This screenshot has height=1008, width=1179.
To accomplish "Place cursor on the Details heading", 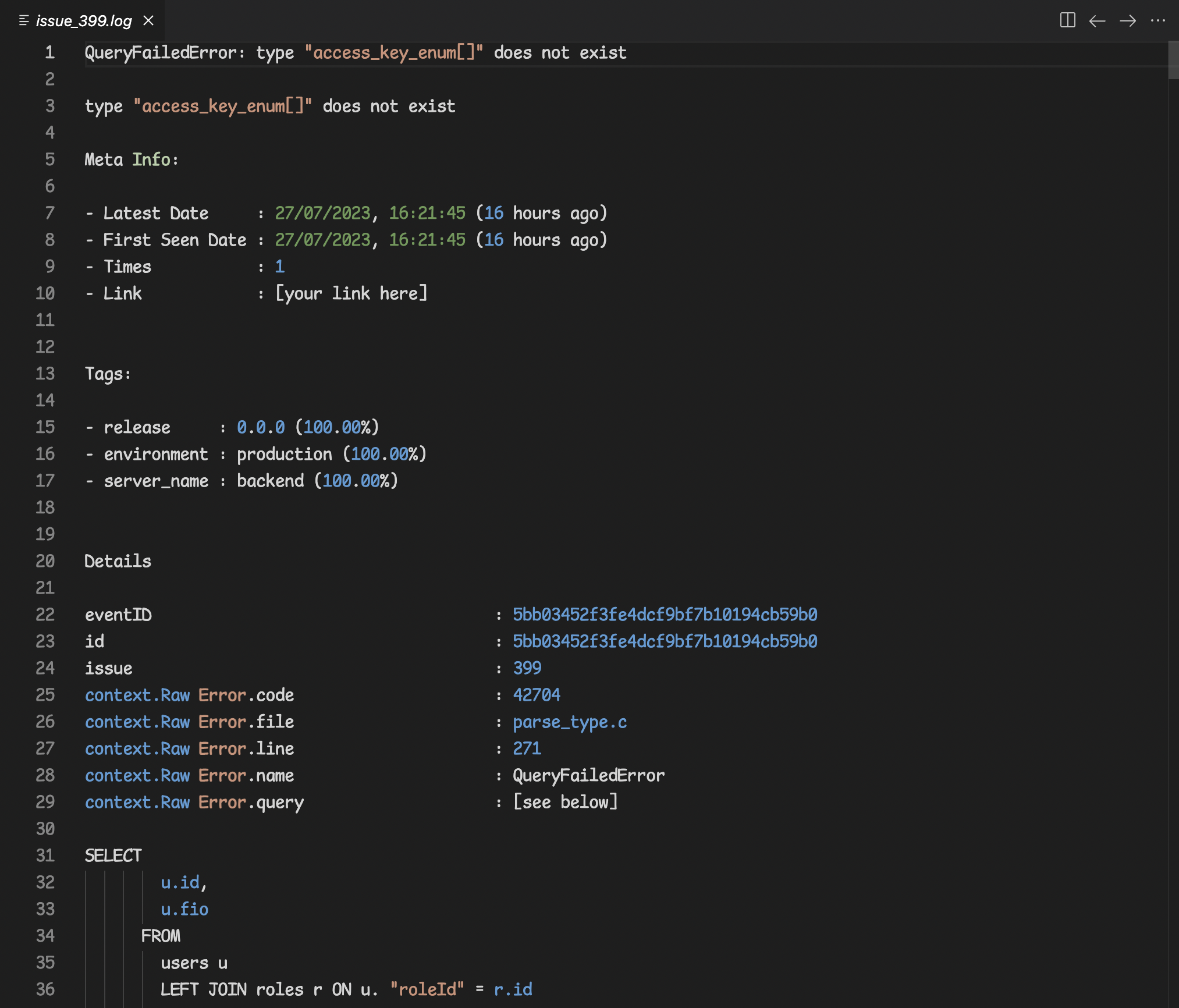I will pyautogui.click(x=118, y=561).
